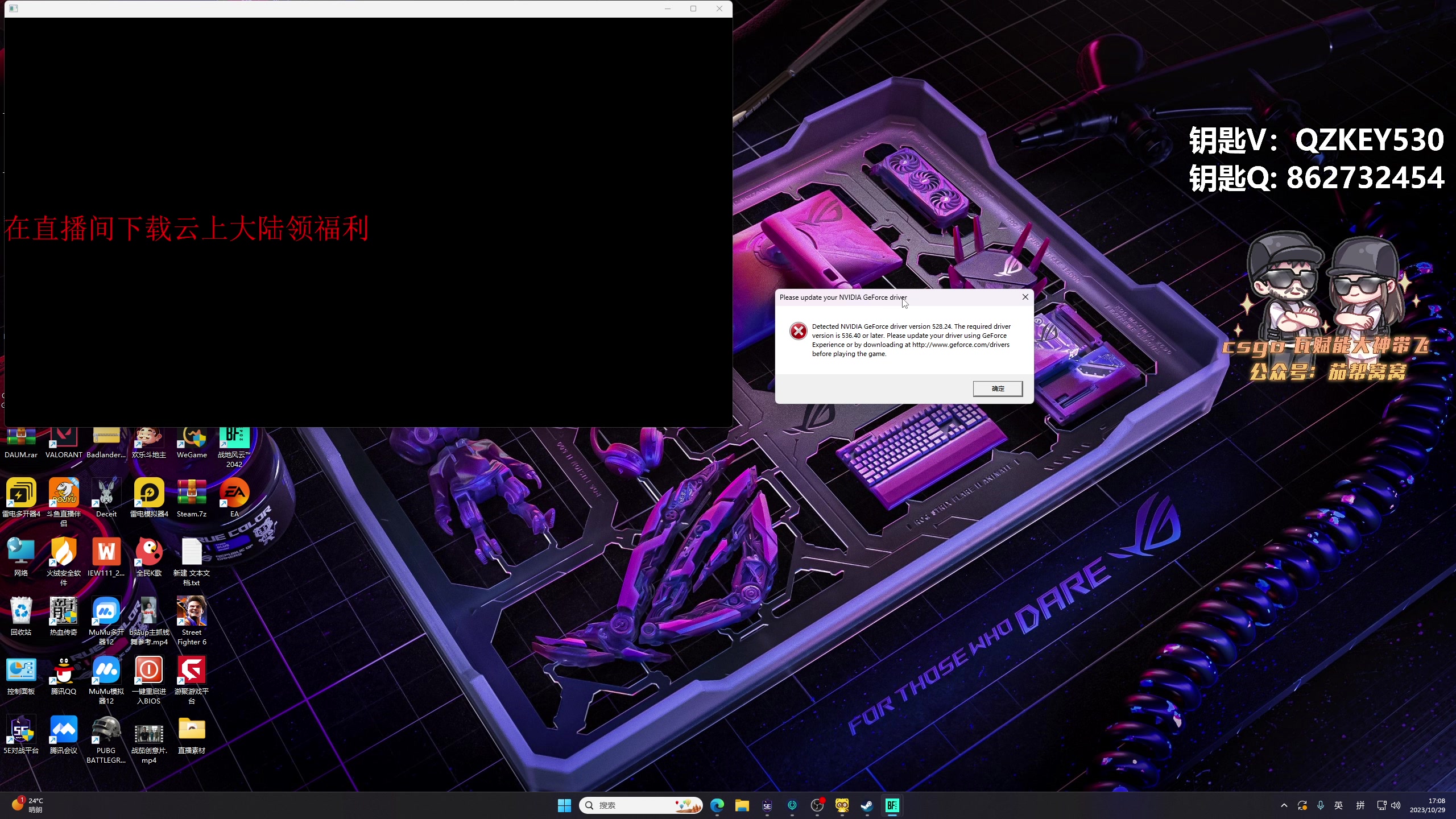Select the EA app shortcut
This screenshot has width=1456, height=819.
(x=234, y=498)
